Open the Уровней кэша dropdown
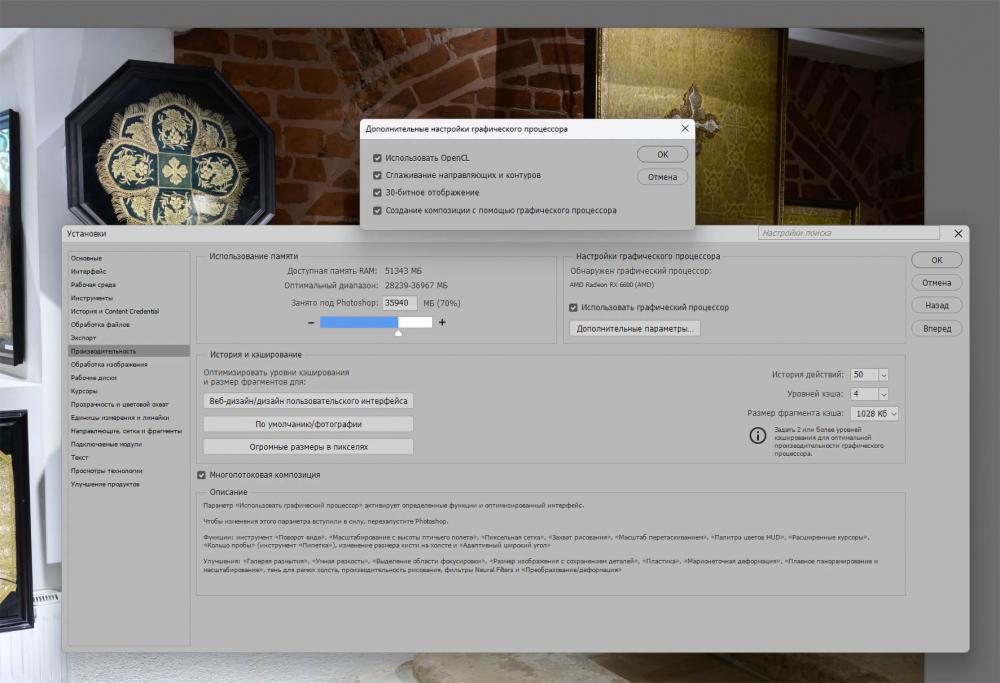The image size is (1000, 683). [883, 394]
